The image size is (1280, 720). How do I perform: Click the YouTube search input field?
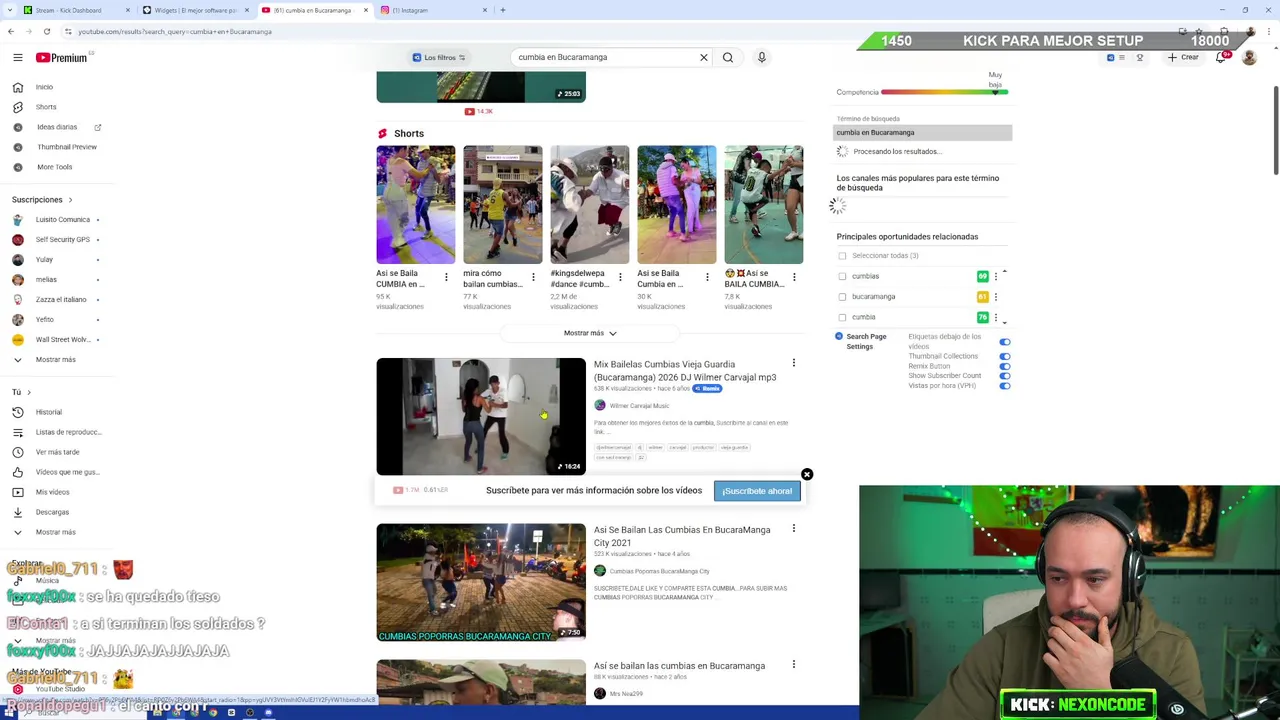605,57
